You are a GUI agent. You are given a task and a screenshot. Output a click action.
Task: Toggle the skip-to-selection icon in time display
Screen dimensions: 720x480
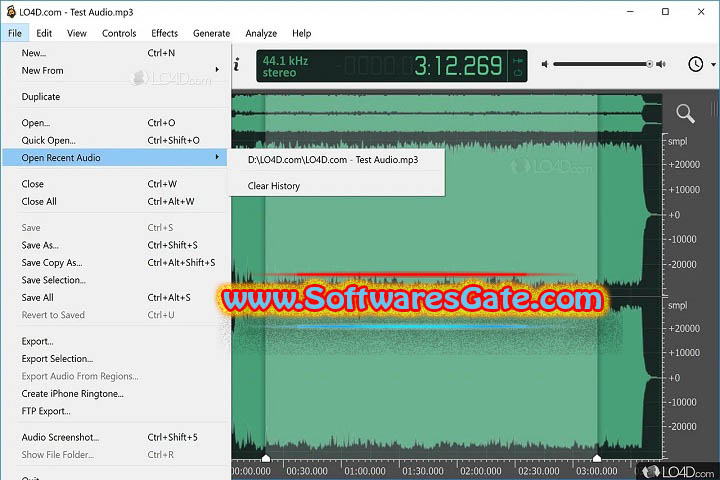tap(518, 61)
